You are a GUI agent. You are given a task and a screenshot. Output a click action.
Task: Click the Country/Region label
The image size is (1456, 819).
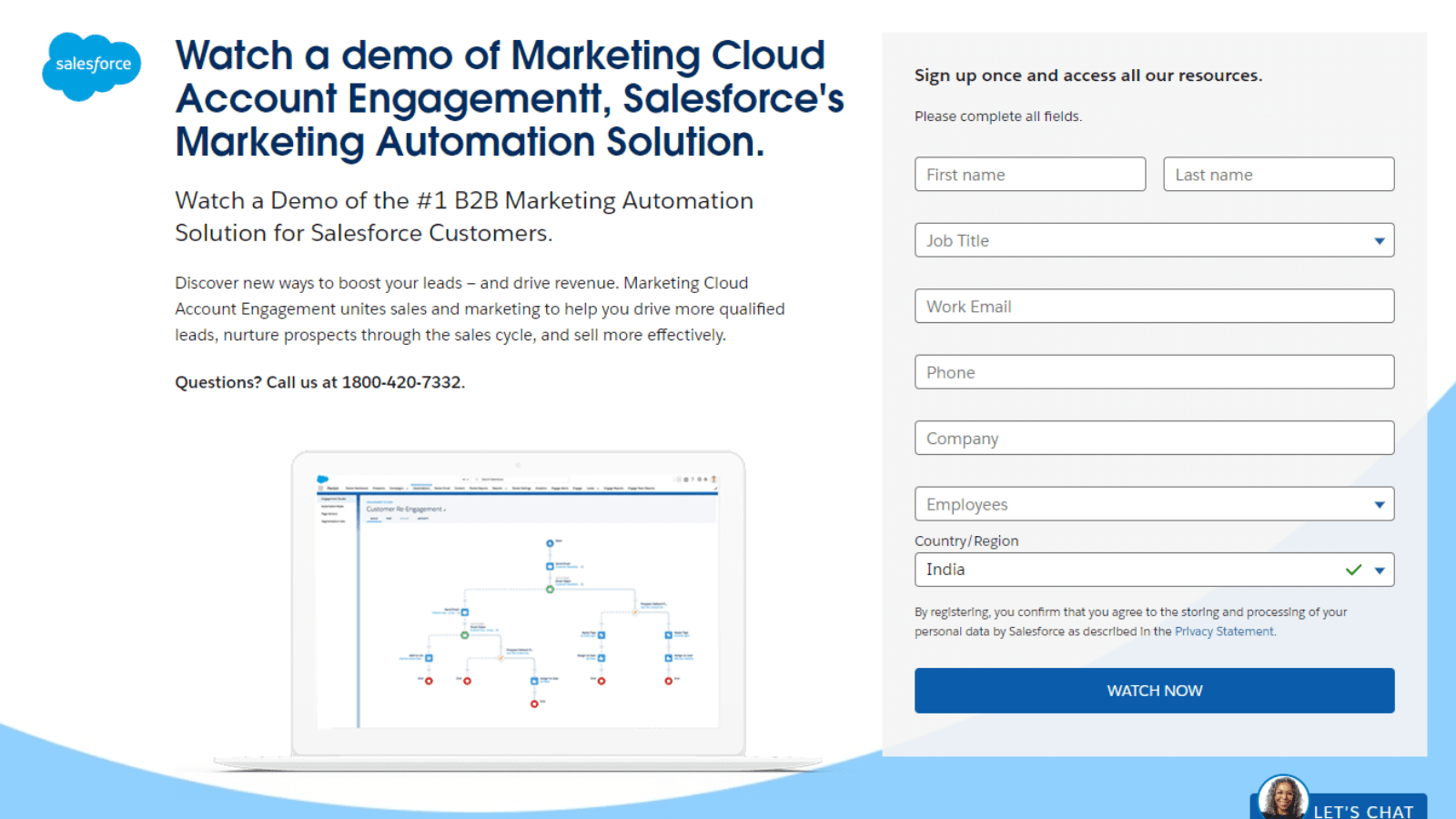coord(966,541)
